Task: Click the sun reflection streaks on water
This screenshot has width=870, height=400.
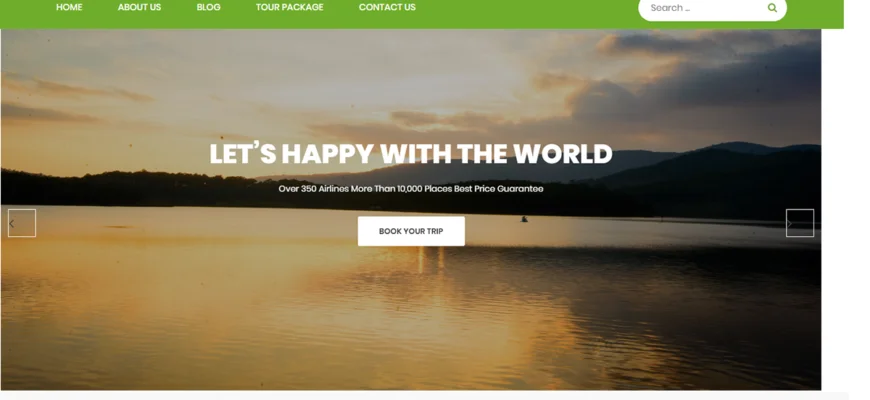Action: tap(431, 260)
